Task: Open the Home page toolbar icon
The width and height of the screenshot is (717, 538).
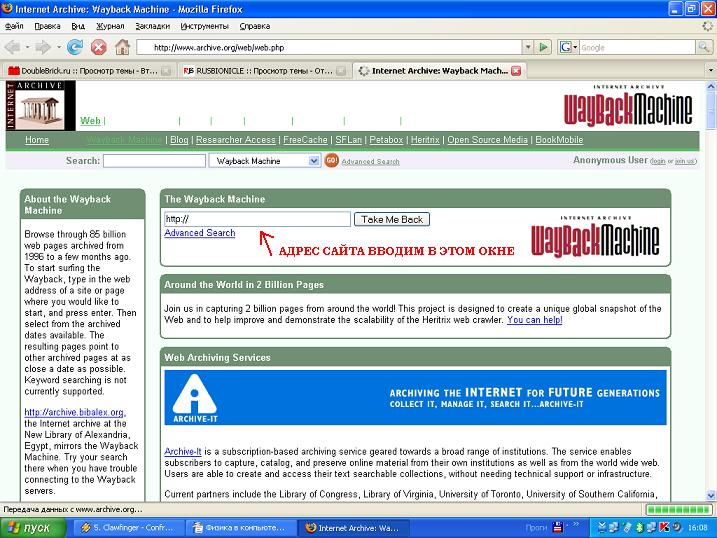Action: 122,47
